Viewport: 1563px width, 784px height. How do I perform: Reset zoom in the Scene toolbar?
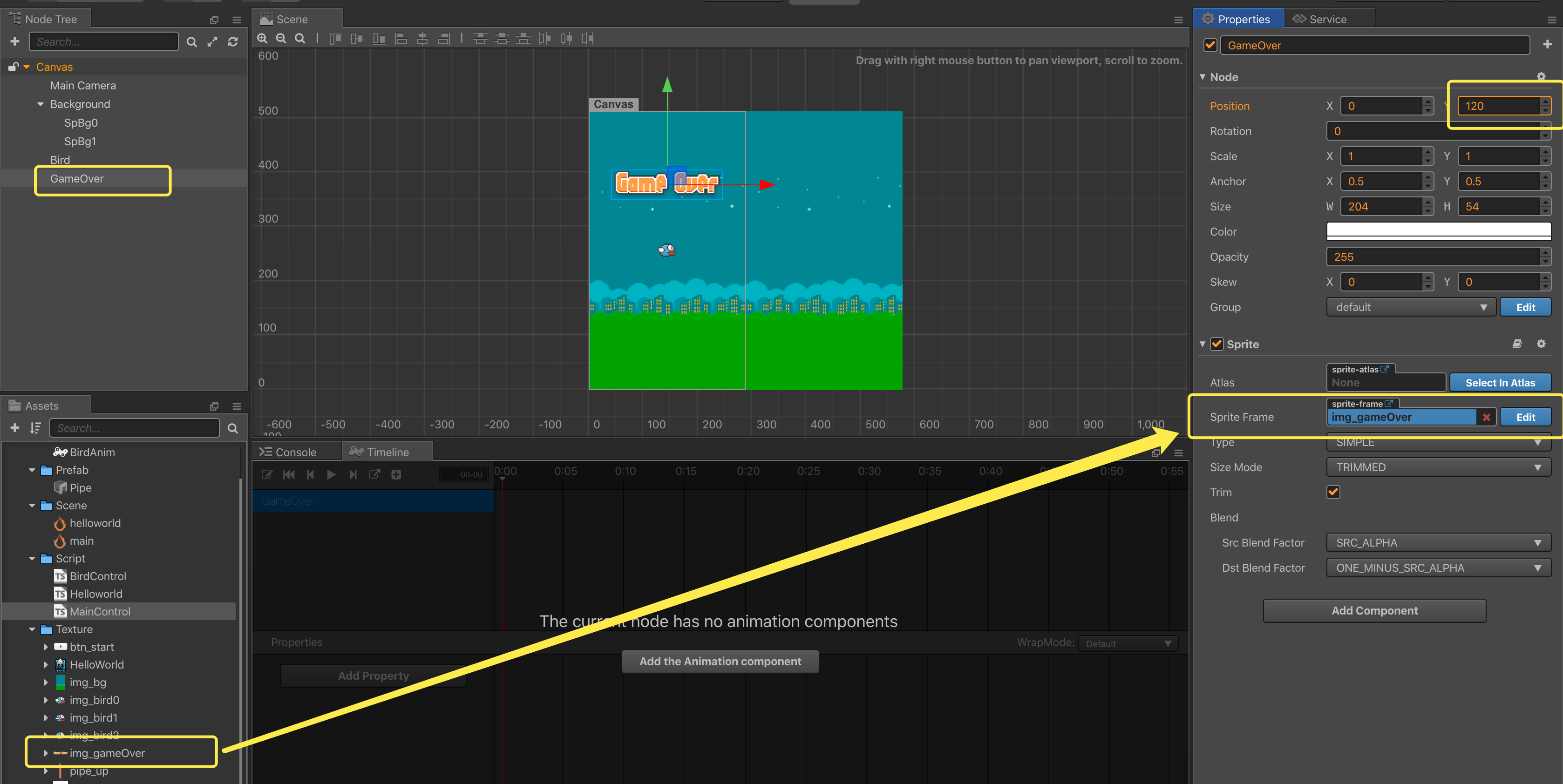point(300,38)
